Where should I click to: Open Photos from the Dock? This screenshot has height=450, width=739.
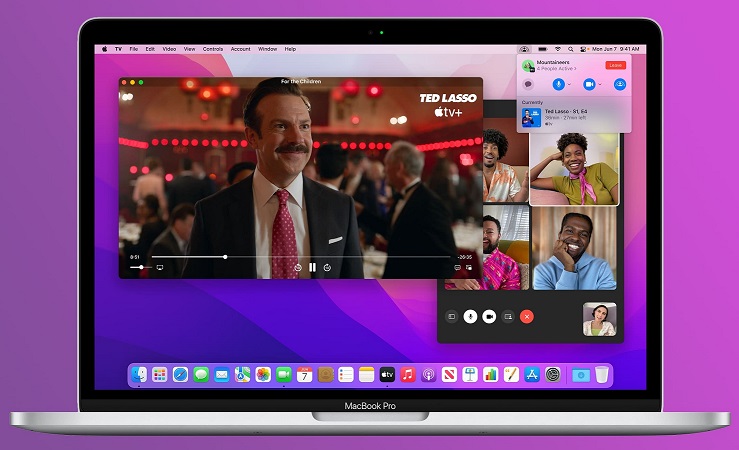[x=263, y=375]
